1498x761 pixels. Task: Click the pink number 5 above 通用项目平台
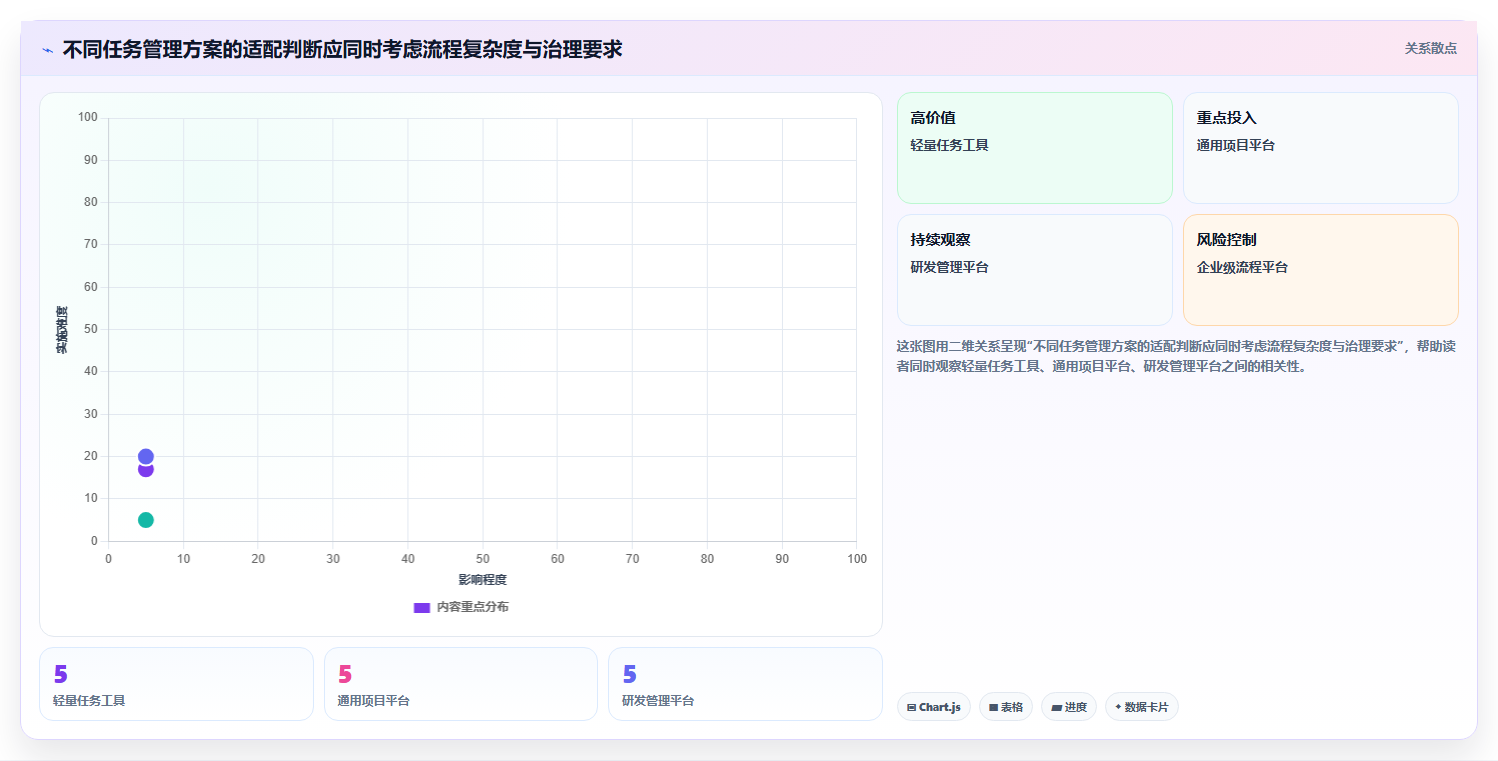pos(345,674)
